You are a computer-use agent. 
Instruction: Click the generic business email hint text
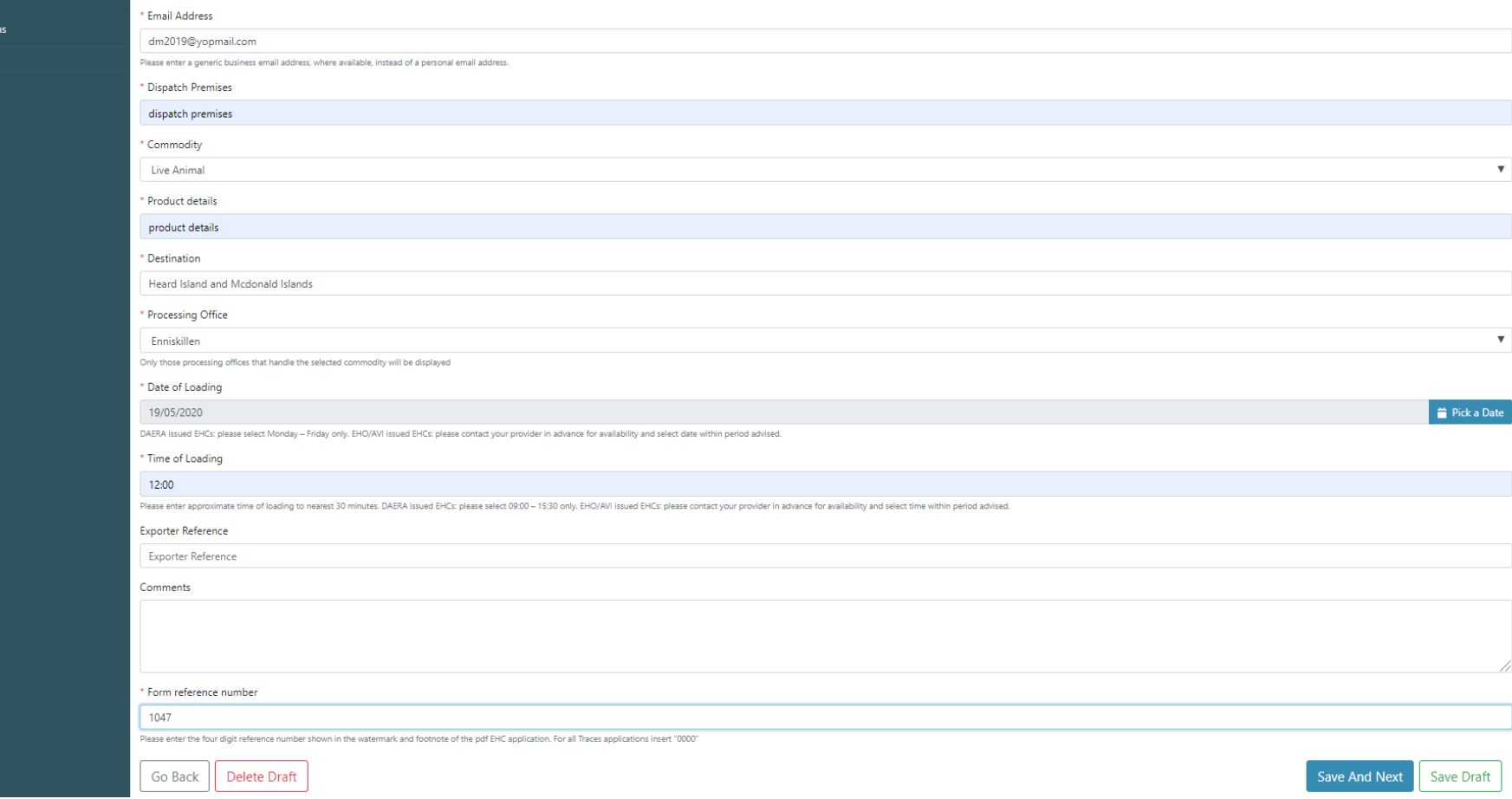coord(324,62)
